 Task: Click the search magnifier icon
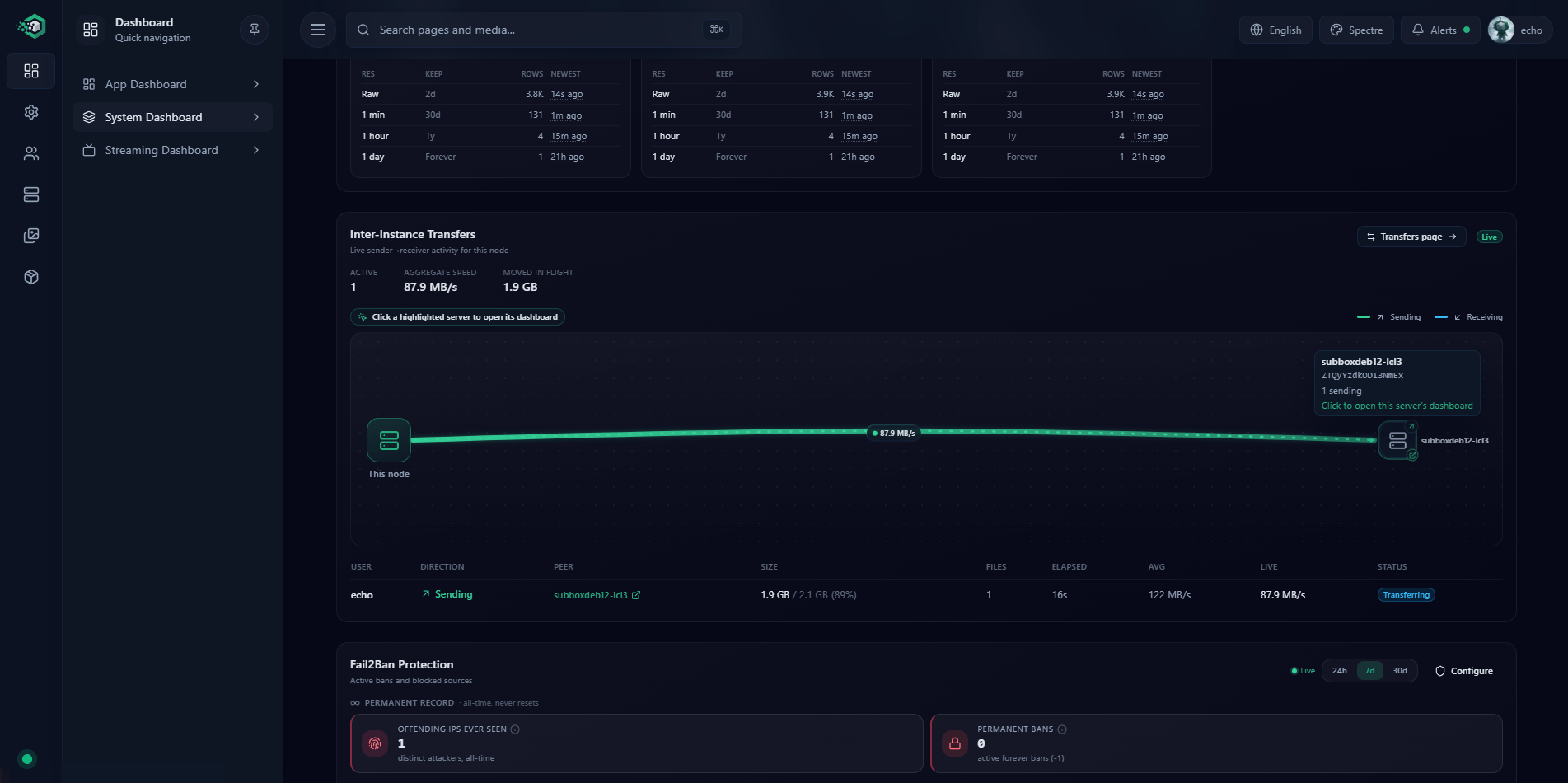click(363, 30)
